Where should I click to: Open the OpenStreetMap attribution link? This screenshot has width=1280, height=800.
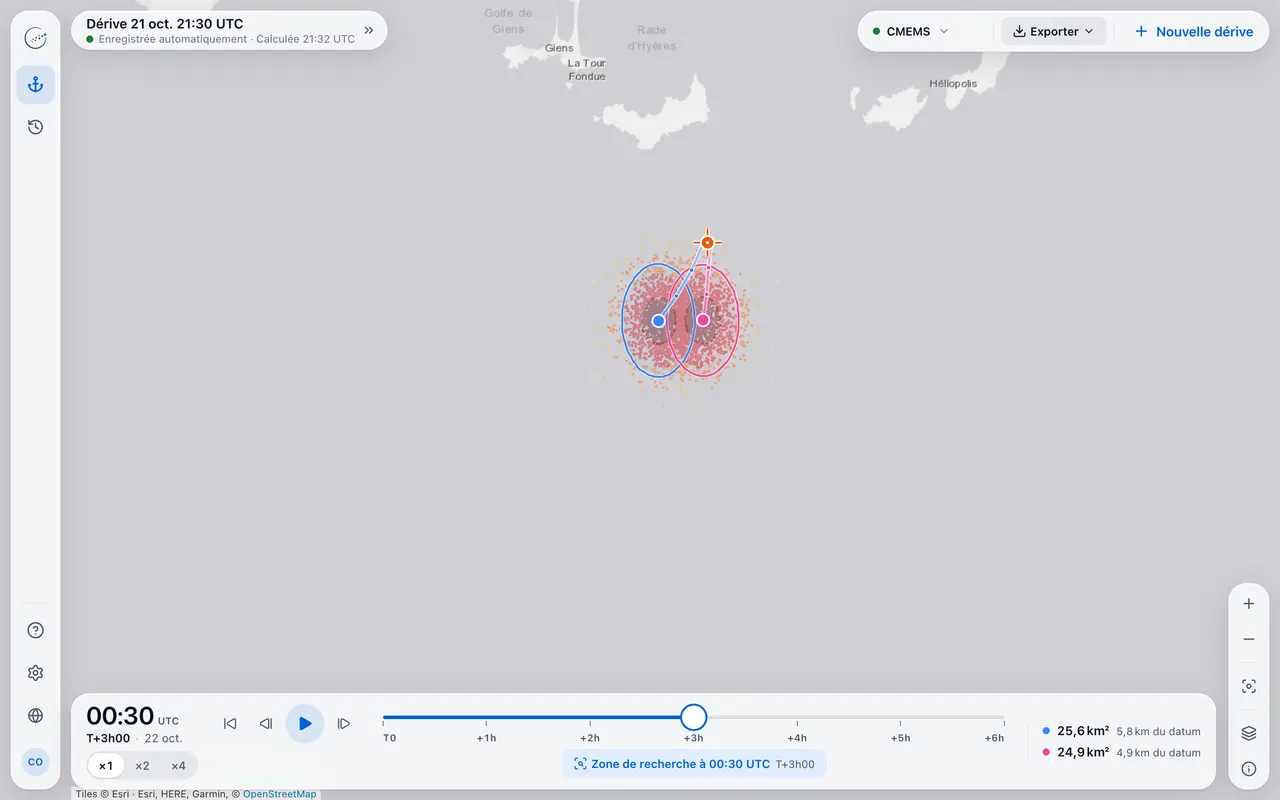pyautogui.click(x=279, y=794)
